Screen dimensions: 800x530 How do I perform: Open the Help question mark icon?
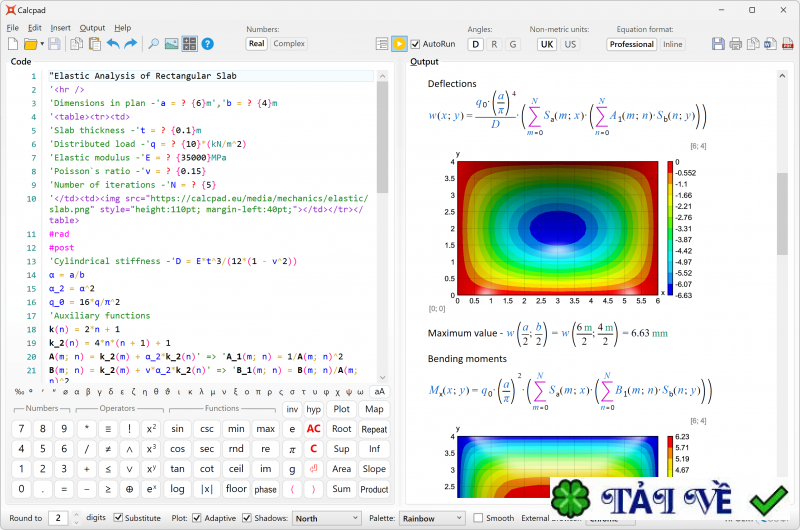point(207,44)
